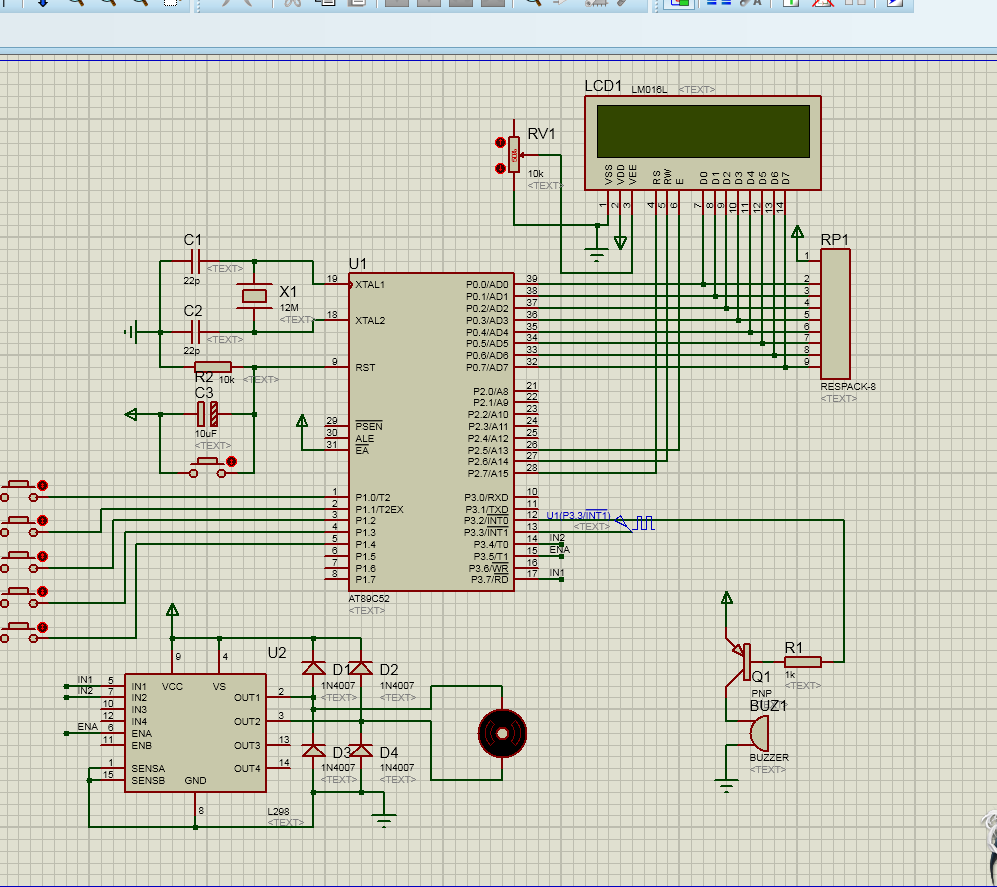Select capacitor C1 22p
The height and width of the screenshot is (887, 997).
[x=196, y=261]
